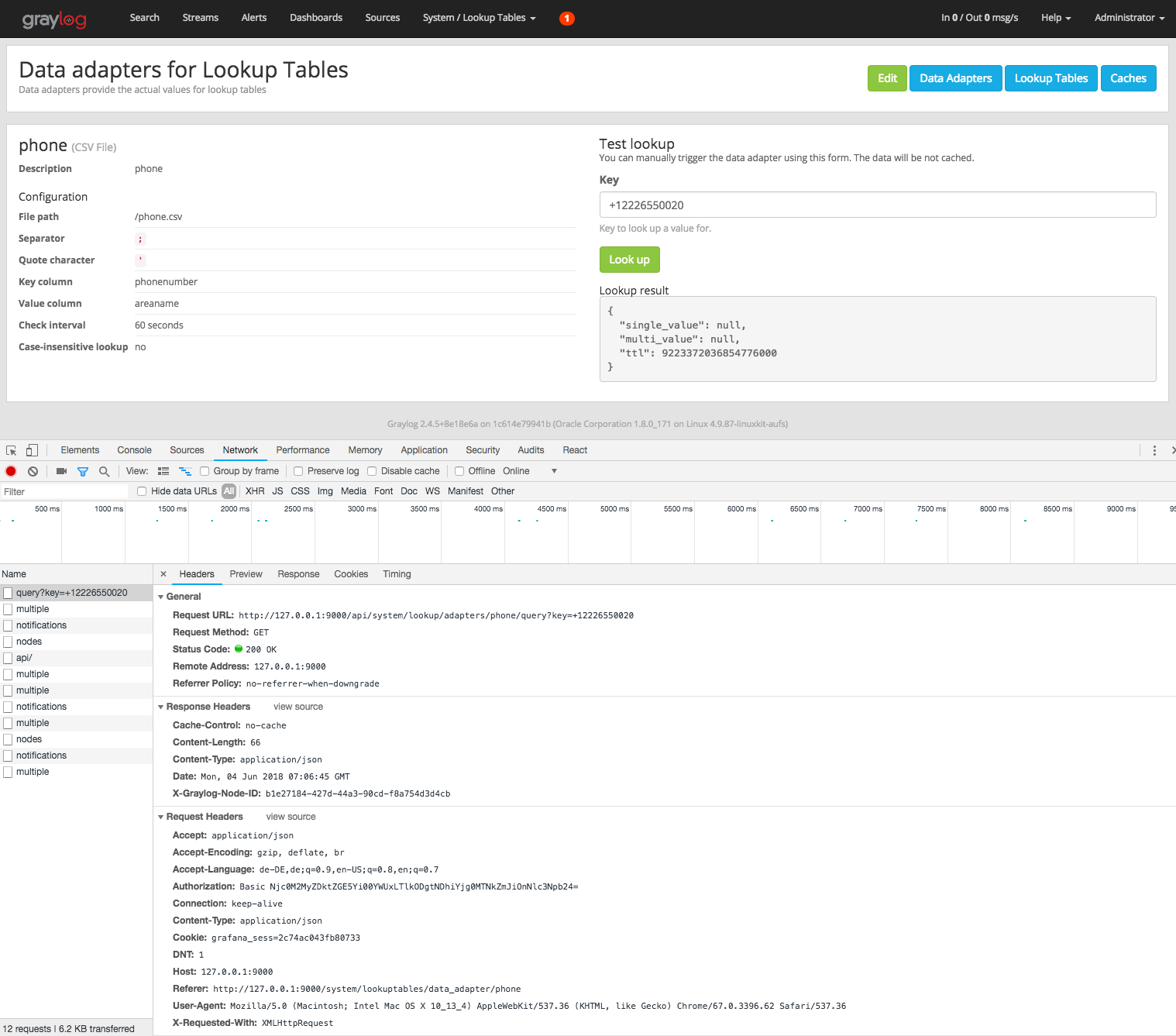Enable the Preserve log option
The image size is (1176, 1036).
298,470
